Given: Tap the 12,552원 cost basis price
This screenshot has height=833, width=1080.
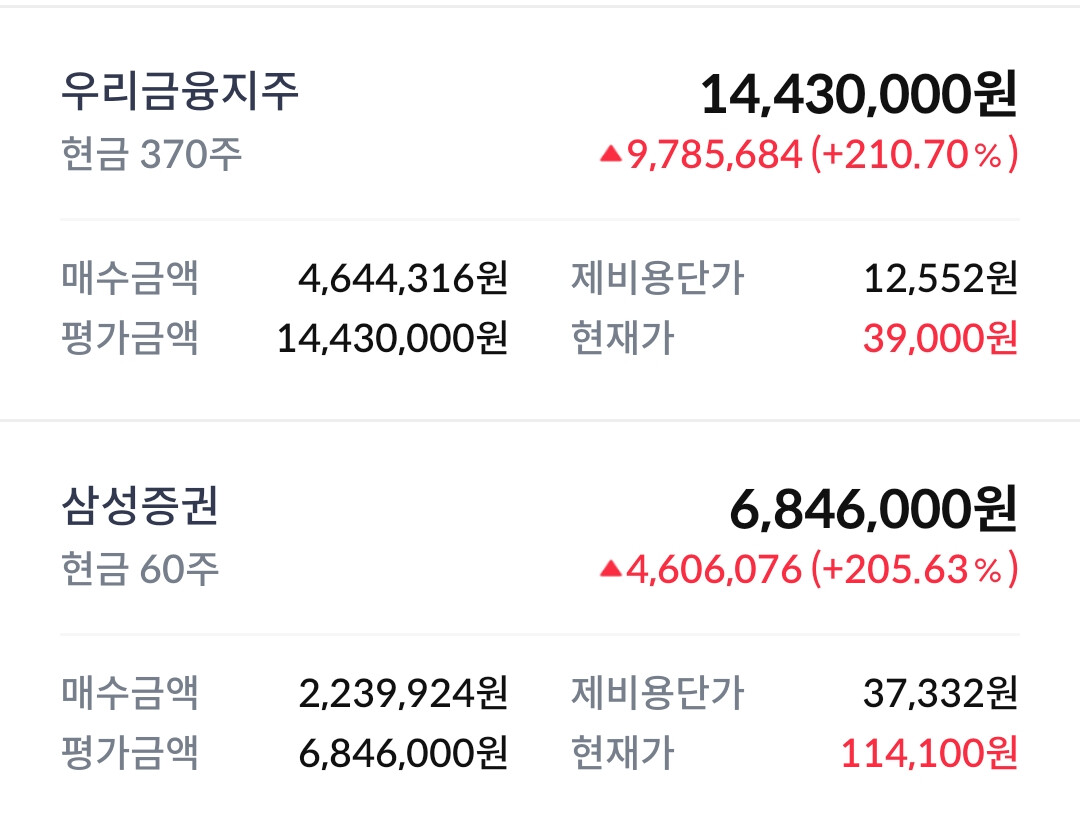Looking at the screenshot, I should pos(940,277).
